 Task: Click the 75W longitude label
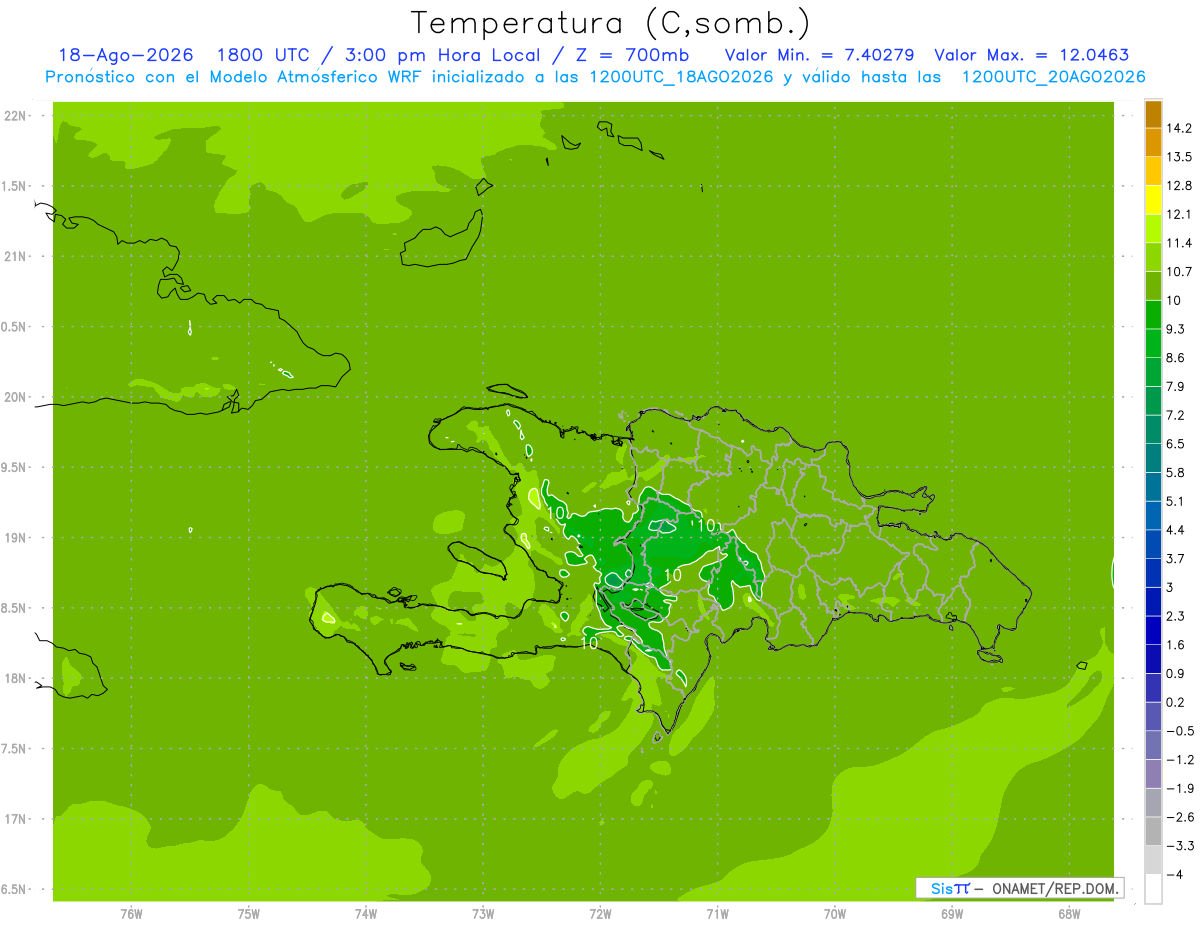click(249, 914)
